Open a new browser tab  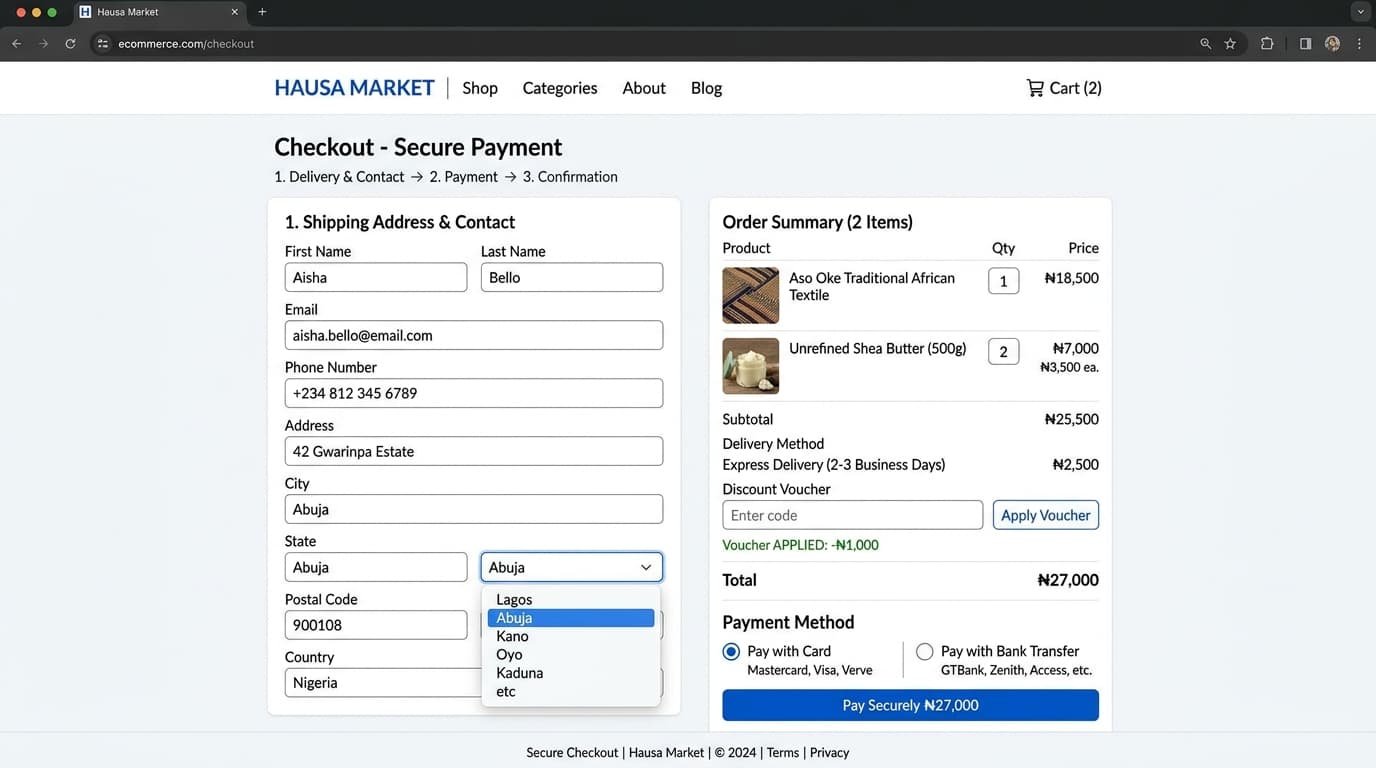tap(262, 12)
